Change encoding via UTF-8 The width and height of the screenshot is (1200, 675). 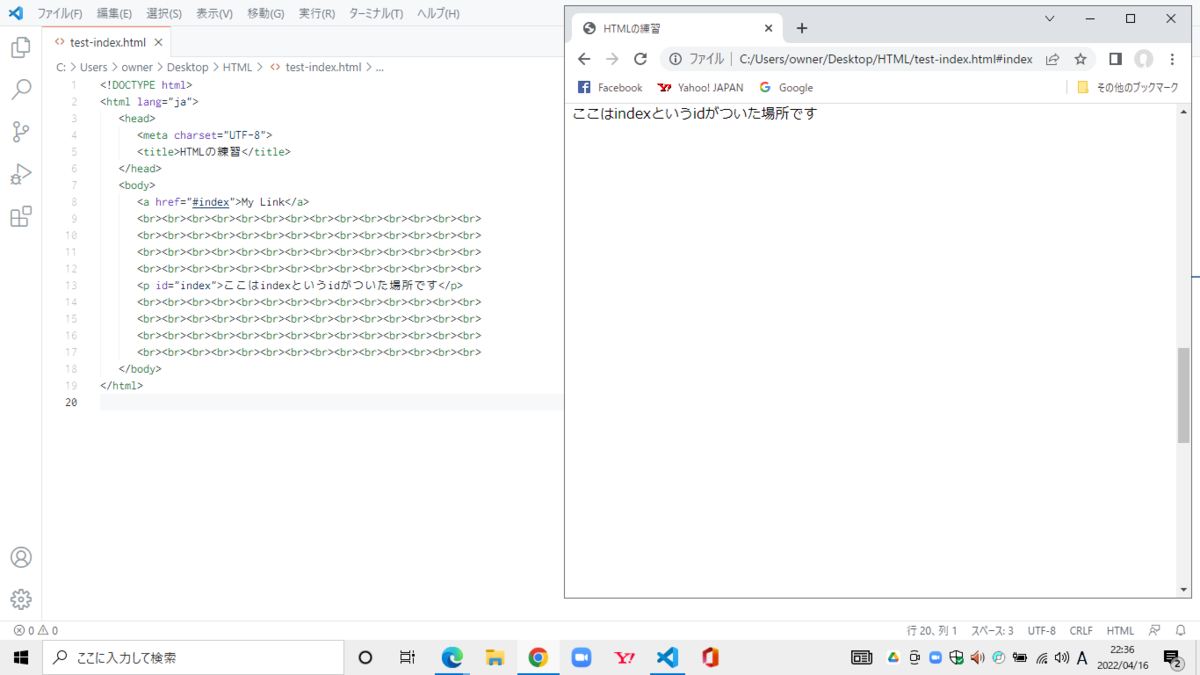pos(1041,631)
